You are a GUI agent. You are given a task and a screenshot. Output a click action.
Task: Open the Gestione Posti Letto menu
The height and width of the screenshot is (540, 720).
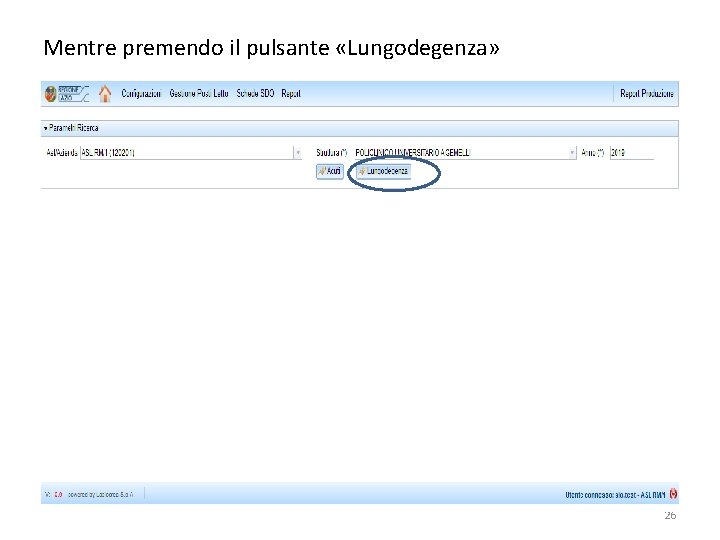point(199,94)
